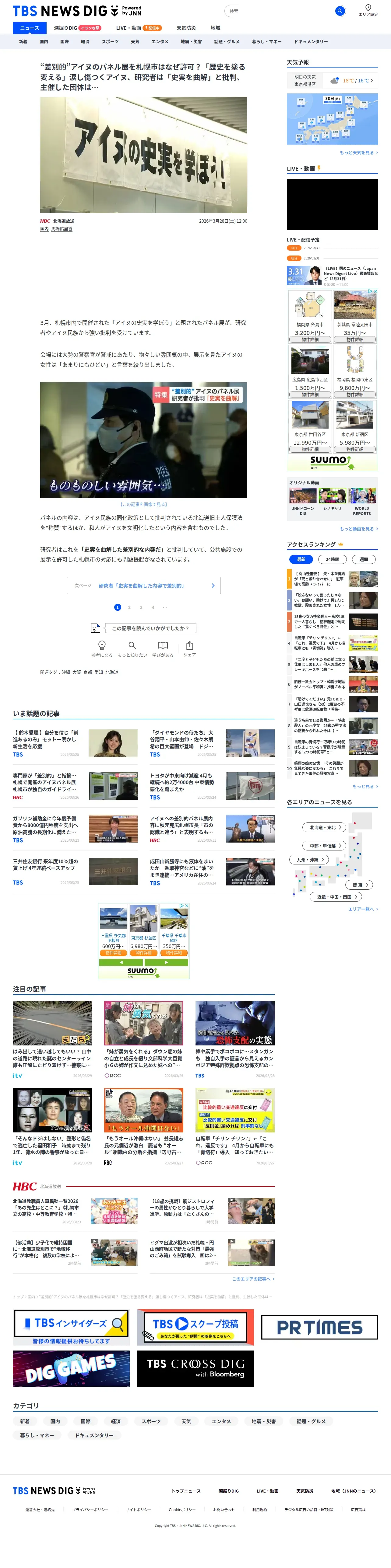
Task: Select the 話題・グルメ chip under カテゴリ
Action: 311,1421
